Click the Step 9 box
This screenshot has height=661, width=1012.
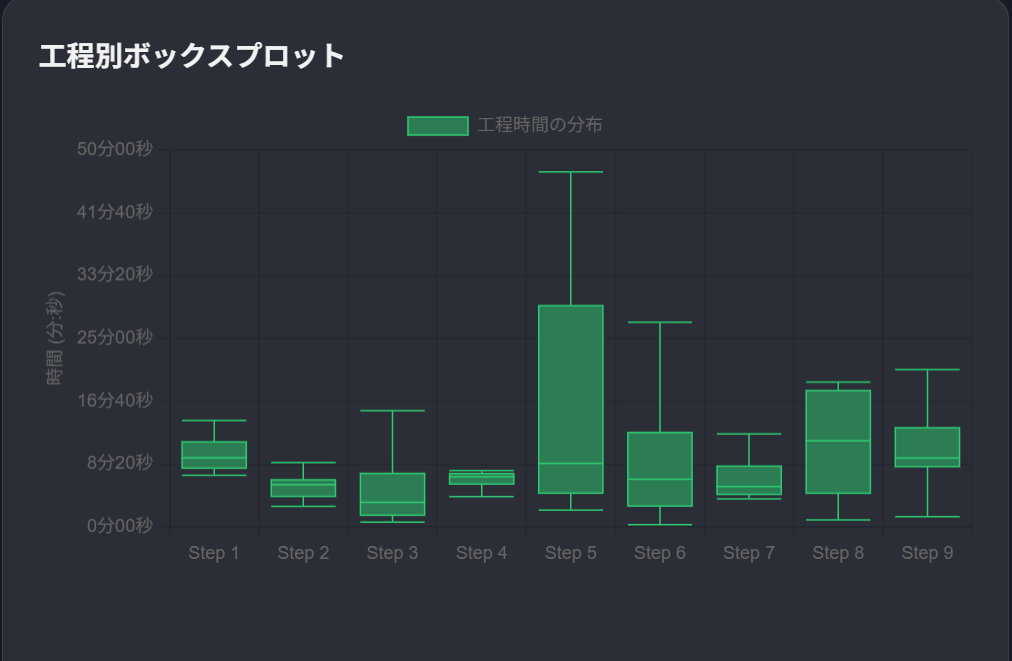(x=927, y=447)
